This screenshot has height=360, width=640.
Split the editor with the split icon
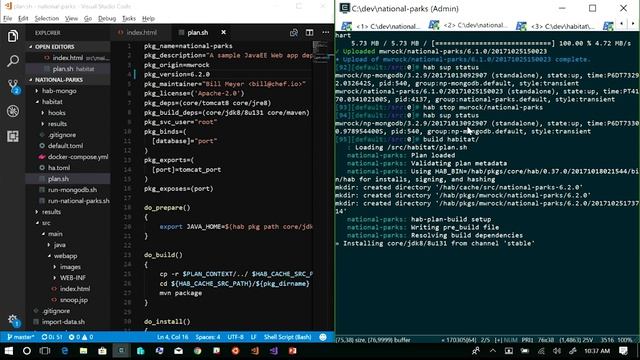pyautogui.click(x=309, y=33)
